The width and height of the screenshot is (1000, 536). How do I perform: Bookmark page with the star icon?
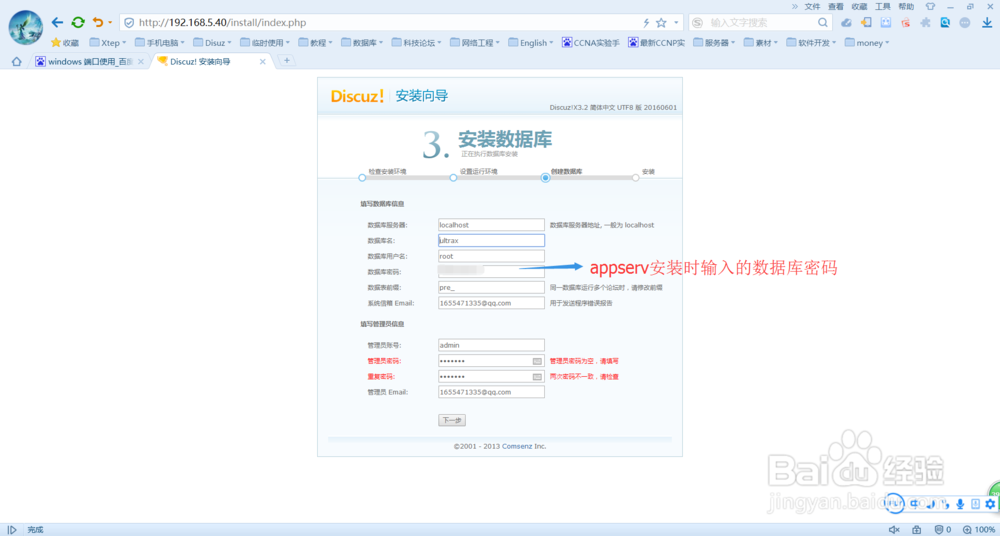661,22
